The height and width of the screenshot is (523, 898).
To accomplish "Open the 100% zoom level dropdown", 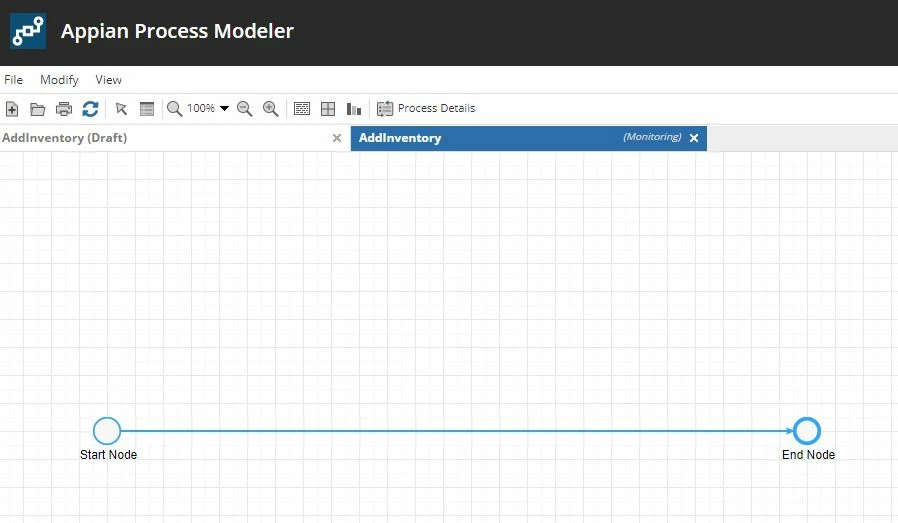I will 224,108.
